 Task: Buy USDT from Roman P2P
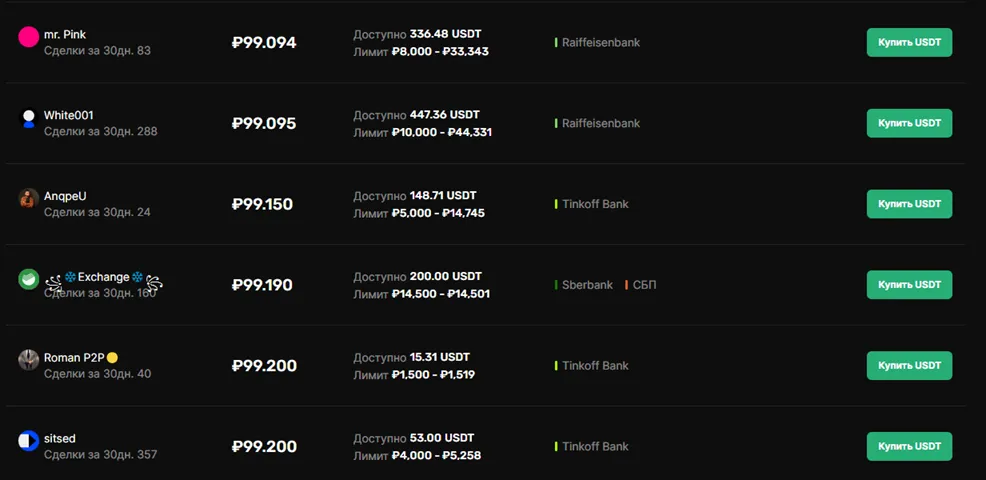tap(909, 366)
